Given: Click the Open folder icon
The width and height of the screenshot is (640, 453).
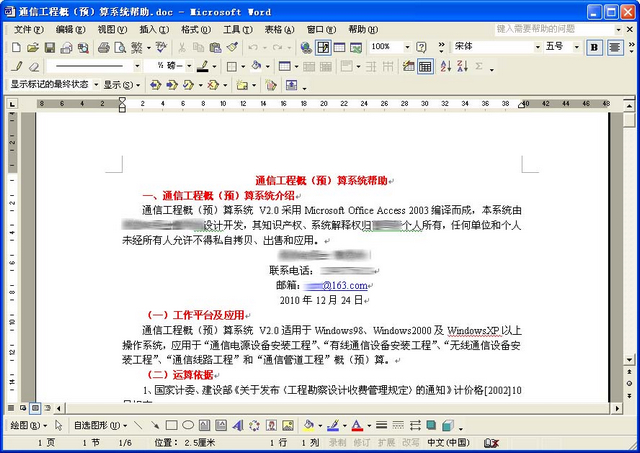Looking at the screenshot, I should 33,47.
